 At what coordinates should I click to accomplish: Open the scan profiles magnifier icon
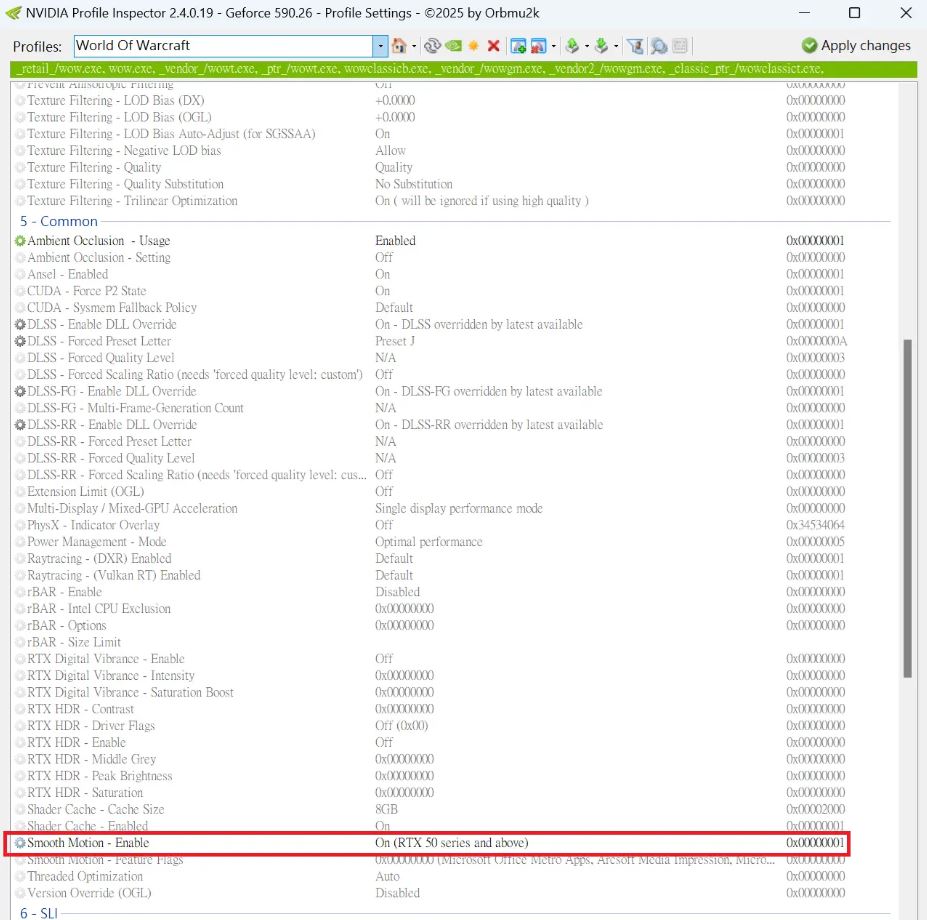tap(659, 46)
